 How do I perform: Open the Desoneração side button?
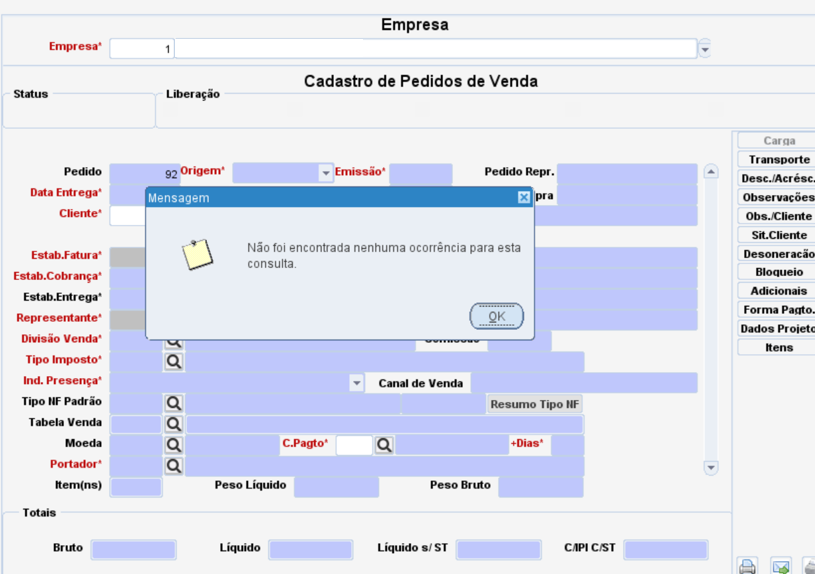point(779,254)
